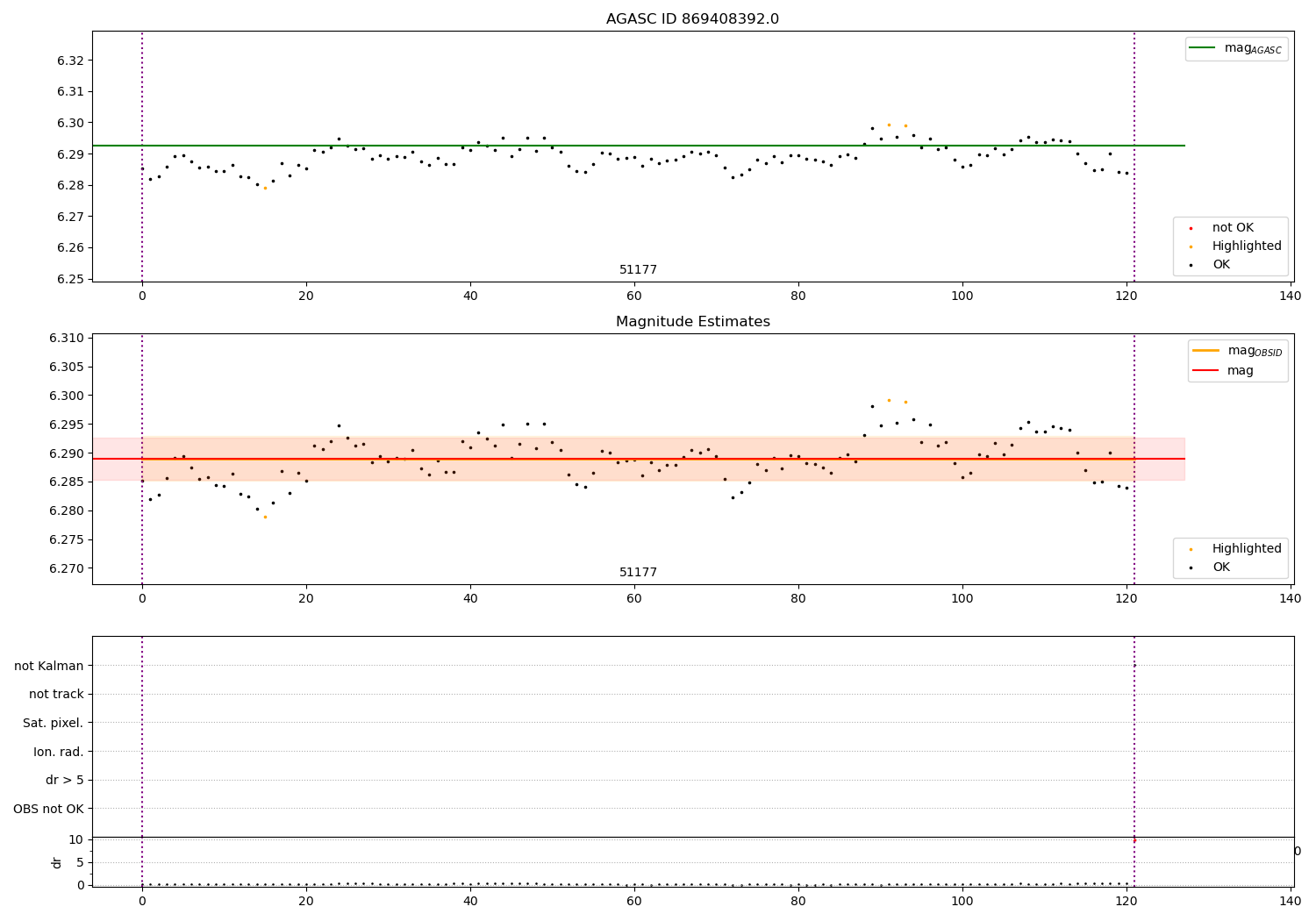The image size is (1316, 921).
Task: Click x-axis tick "60" under the top plot
Action: [x=634, y=296]
